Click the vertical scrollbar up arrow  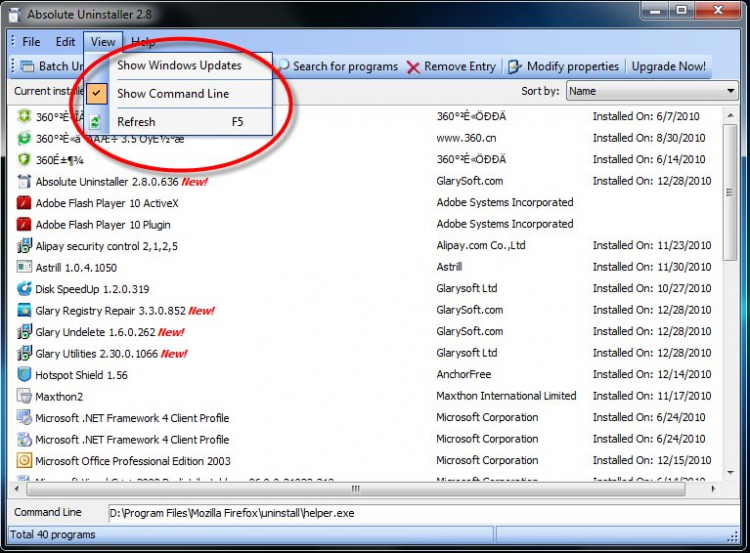(730, 115)
